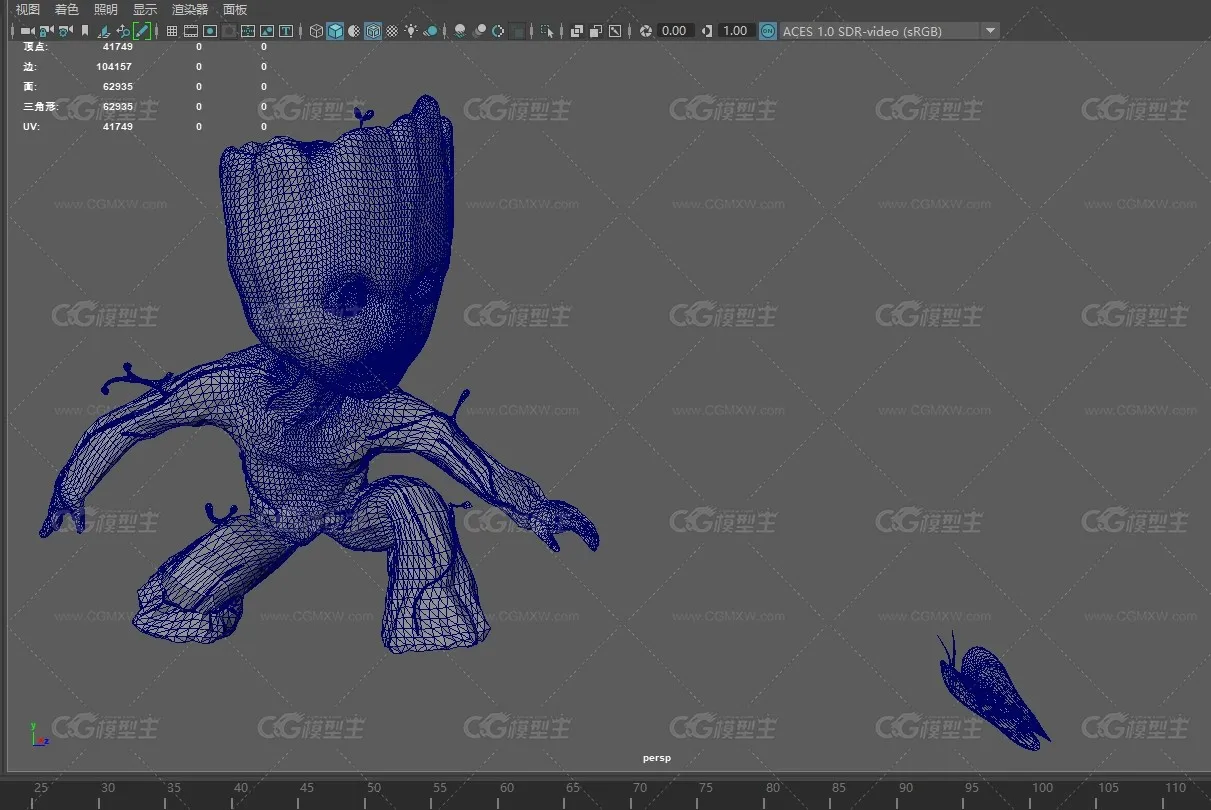The height and width of the screenshot is (810, 1211).
Task: Click the Motion Blur icon
Action: click(479, 31)
